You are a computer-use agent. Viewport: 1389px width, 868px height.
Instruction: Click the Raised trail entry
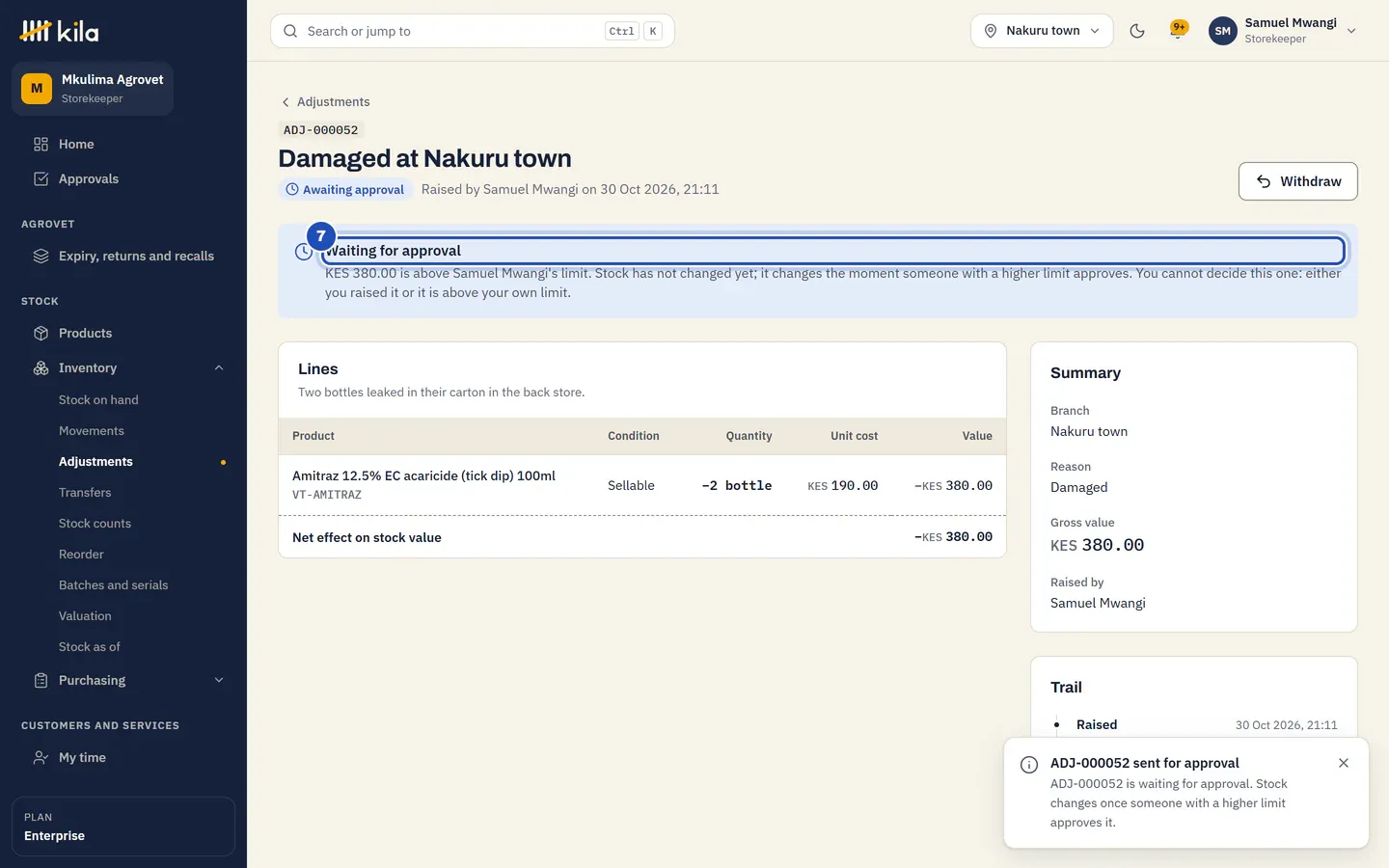tap(1194, 724)
